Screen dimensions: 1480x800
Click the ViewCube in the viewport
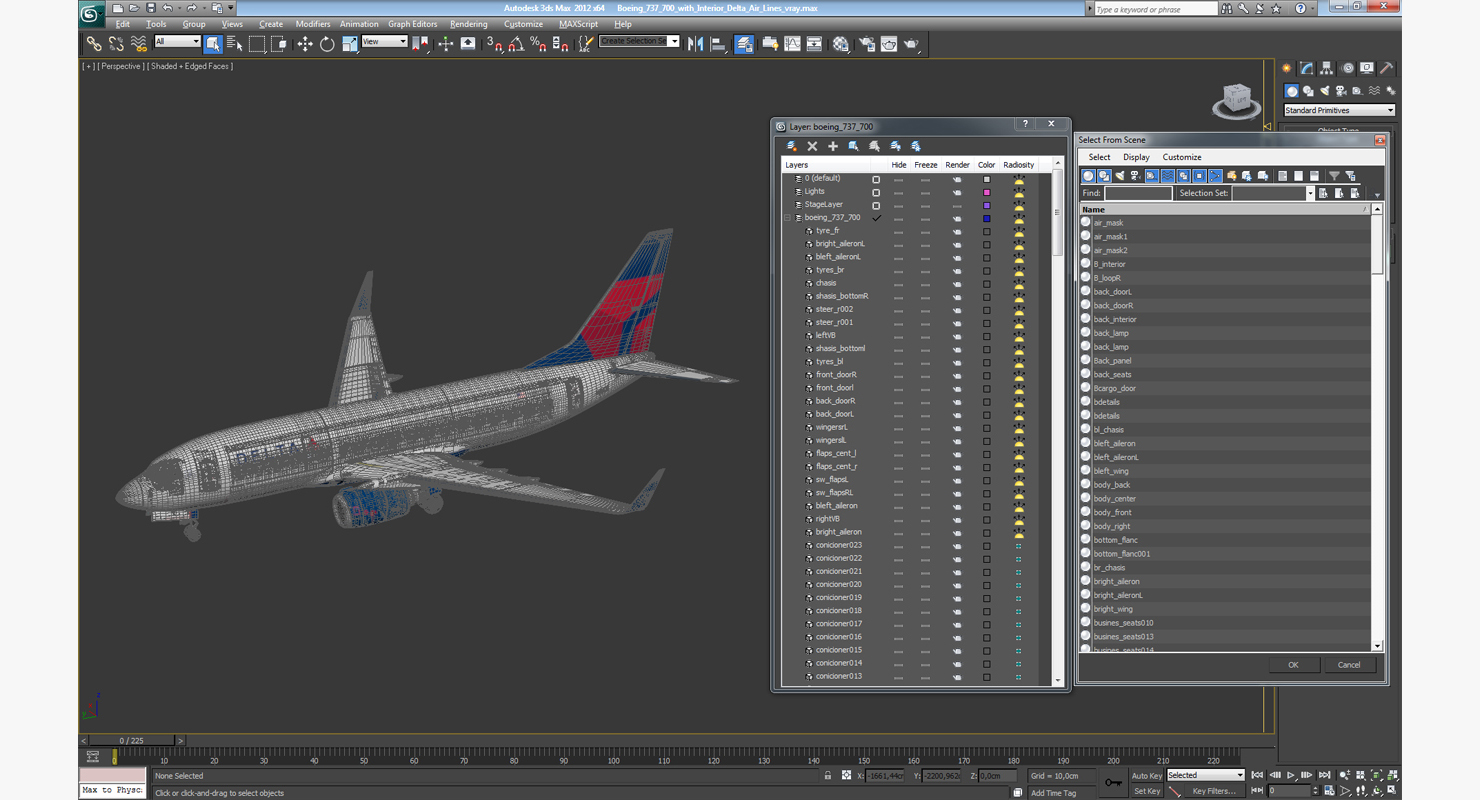(1237, 99)
